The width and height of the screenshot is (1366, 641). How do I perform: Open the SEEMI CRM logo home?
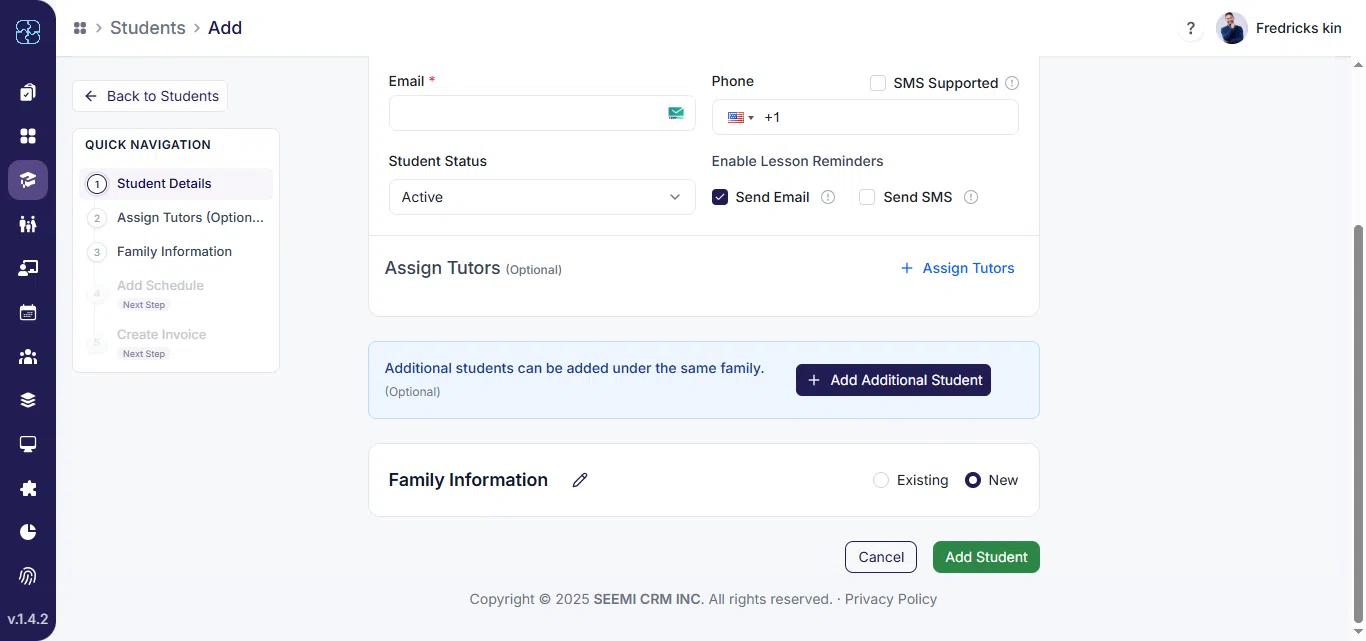point(28,33)
